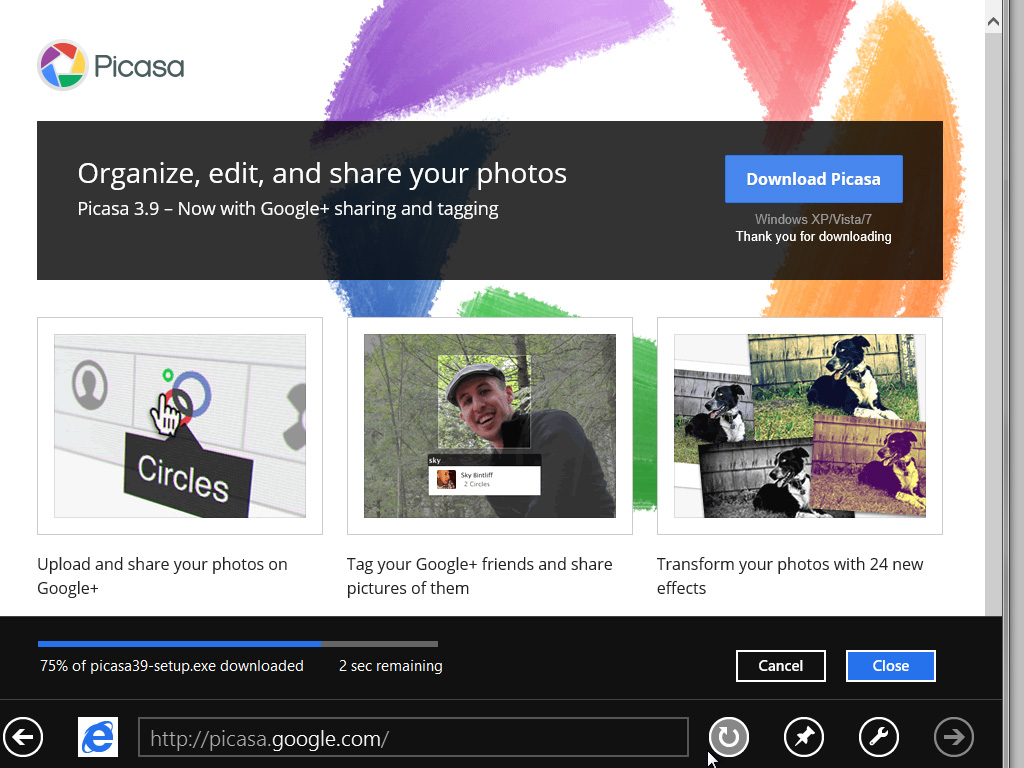The height and width of the screenshot is (768, 1024).
Task: Click the Download Picasa button
Action: (813, 178)
